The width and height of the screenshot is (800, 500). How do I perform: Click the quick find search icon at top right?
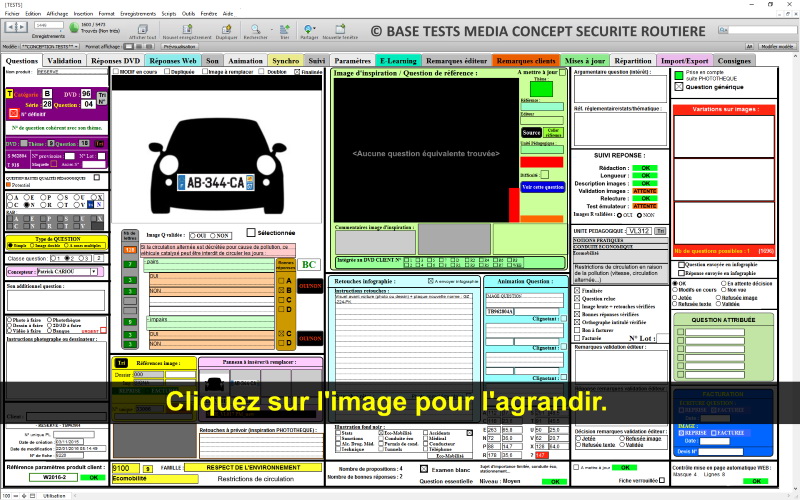click(x=723, y=30)
